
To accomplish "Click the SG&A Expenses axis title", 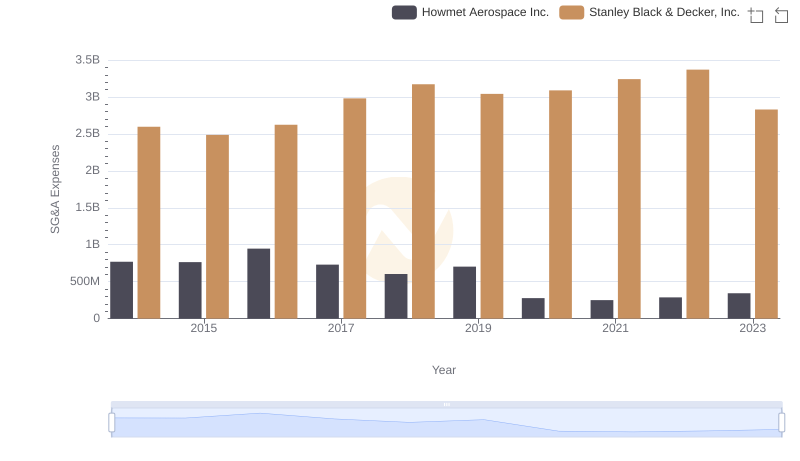I will pyautogui.click(x=55, y=189).
